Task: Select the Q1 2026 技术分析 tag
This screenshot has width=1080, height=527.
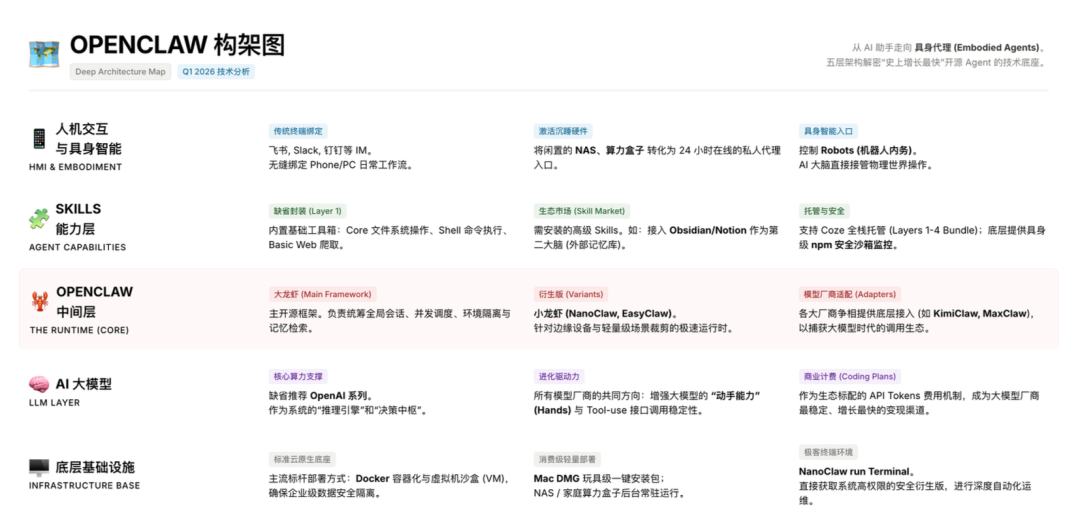Action: coord(216,72)
